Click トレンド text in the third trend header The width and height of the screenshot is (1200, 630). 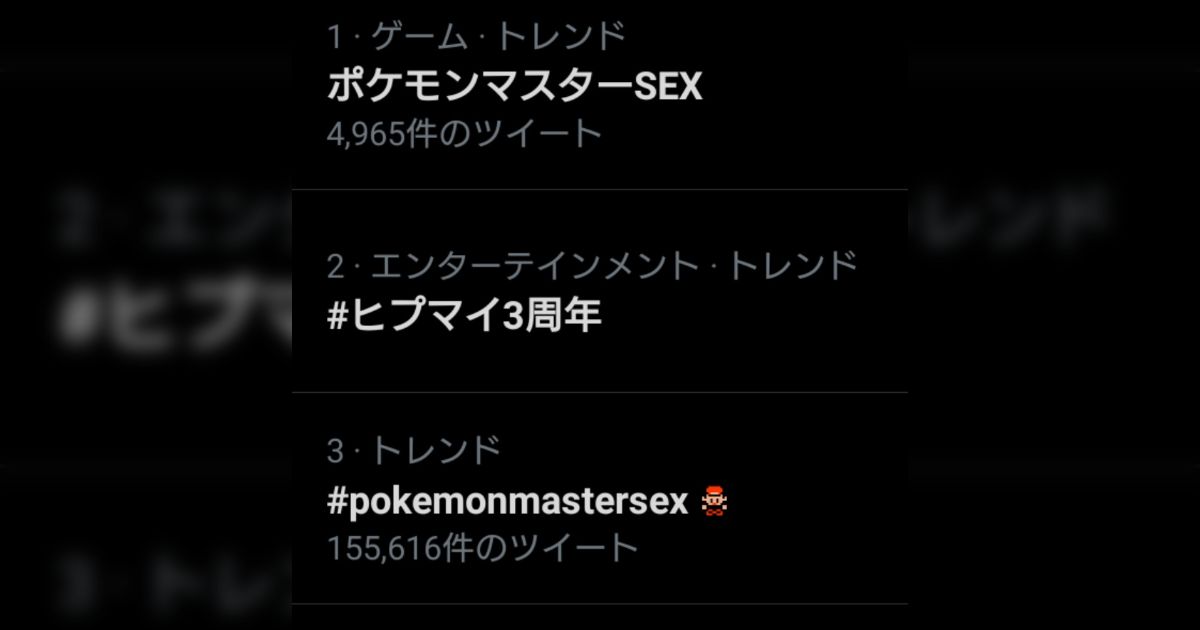[436, 452]
